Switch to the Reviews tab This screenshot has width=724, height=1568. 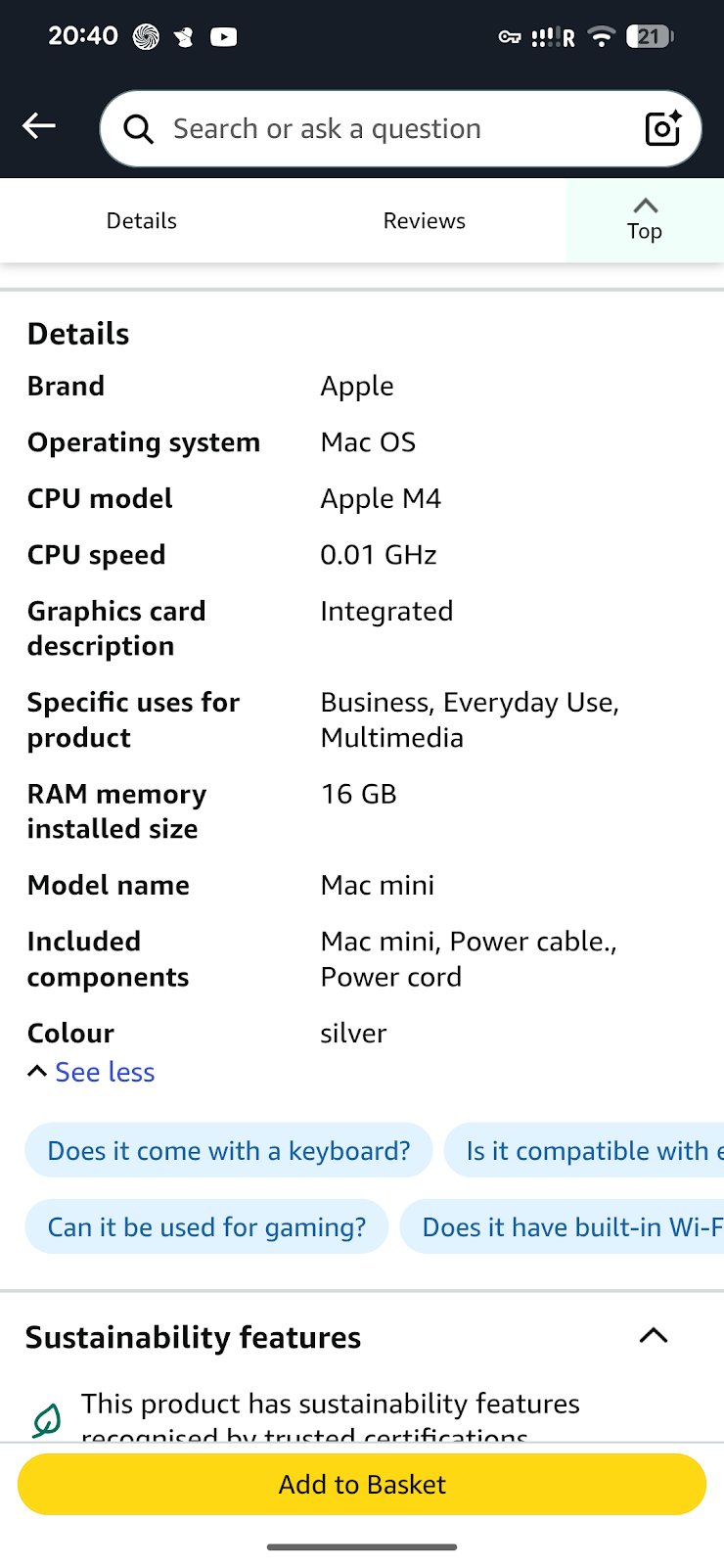[424, 221]
